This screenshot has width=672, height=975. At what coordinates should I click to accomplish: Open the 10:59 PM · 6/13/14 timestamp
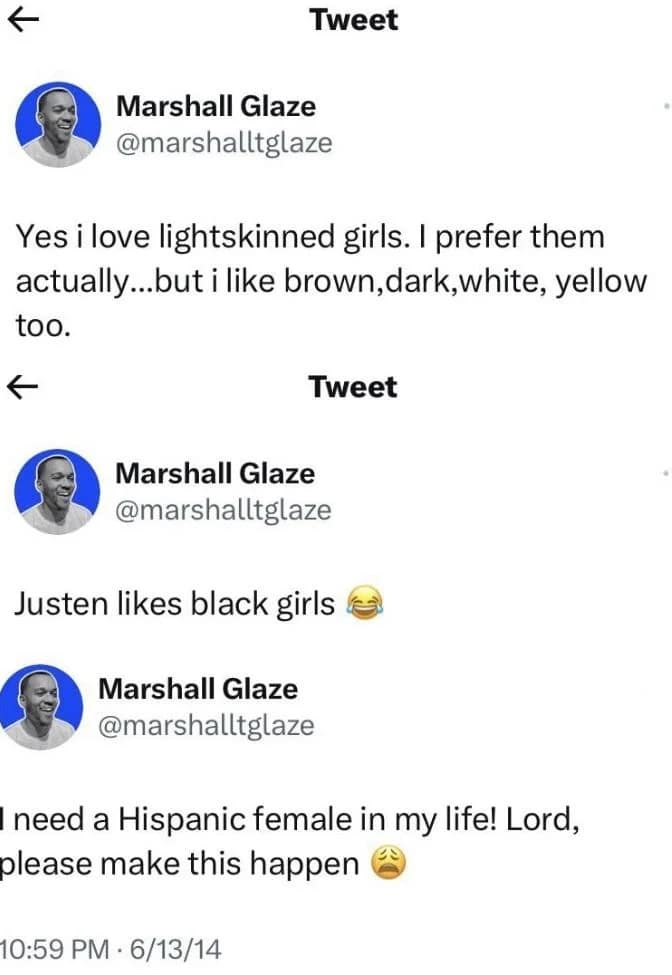pos(110,947)
